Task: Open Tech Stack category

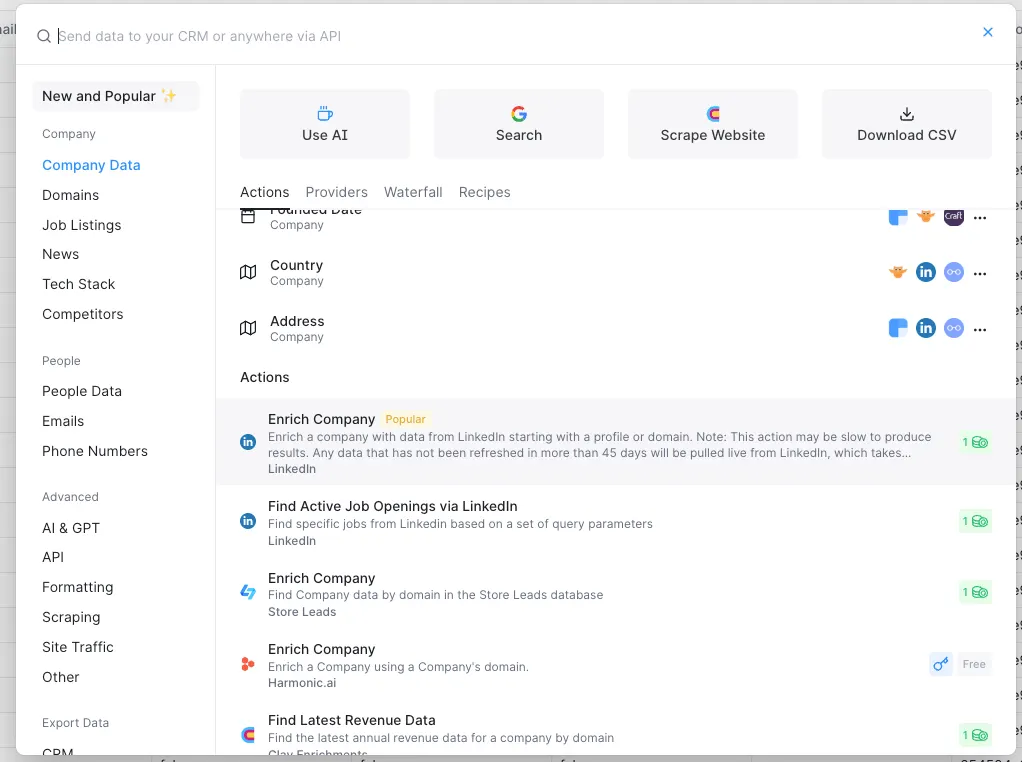Action: pyautogui.click(x=78, y=284)
